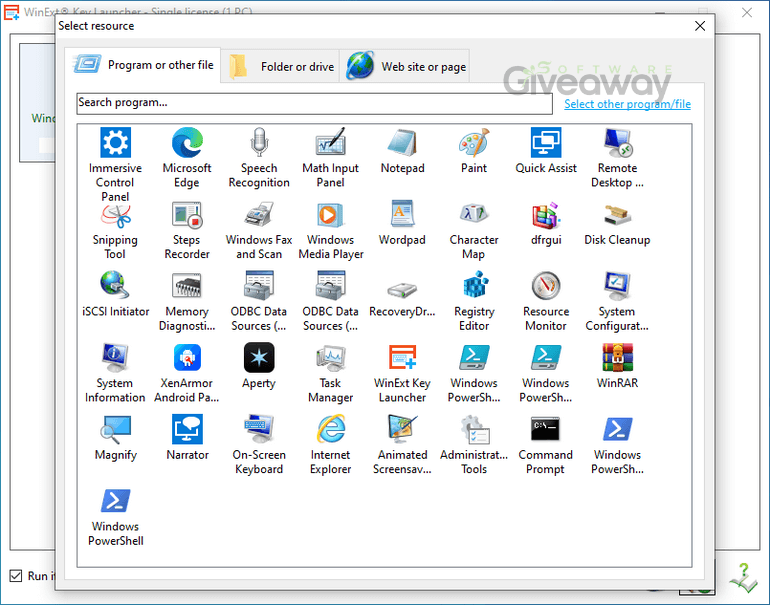The image size is (770, 605).
Task: Choose Magnify icon
Action: pos(115,429)
